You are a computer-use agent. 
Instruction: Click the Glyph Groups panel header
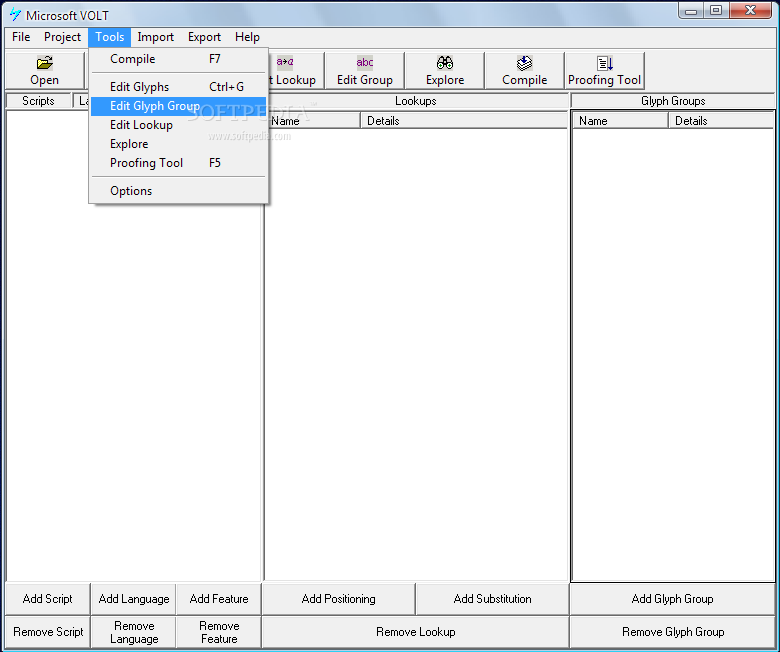673,101
